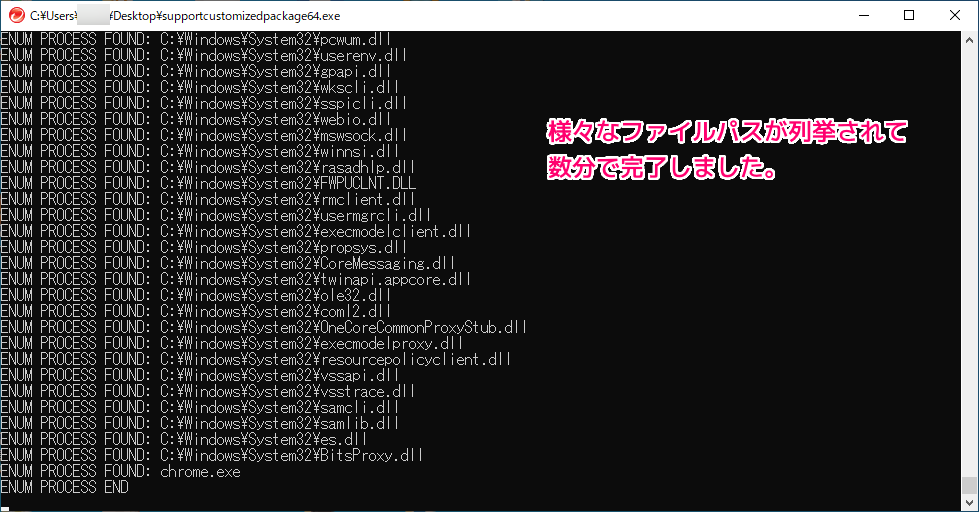Click the line ending with resourcepolicyclient.dll

tap(256, 359)
